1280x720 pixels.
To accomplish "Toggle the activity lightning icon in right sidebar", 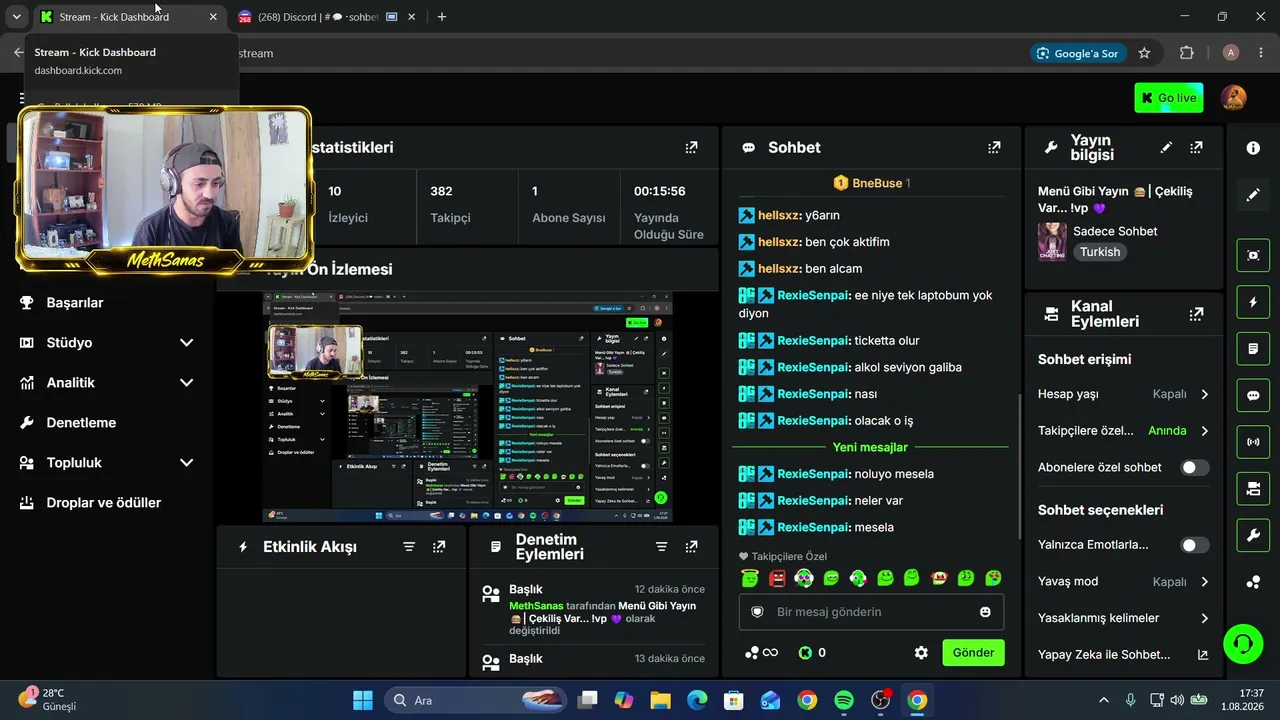I will pos(1253,302).
